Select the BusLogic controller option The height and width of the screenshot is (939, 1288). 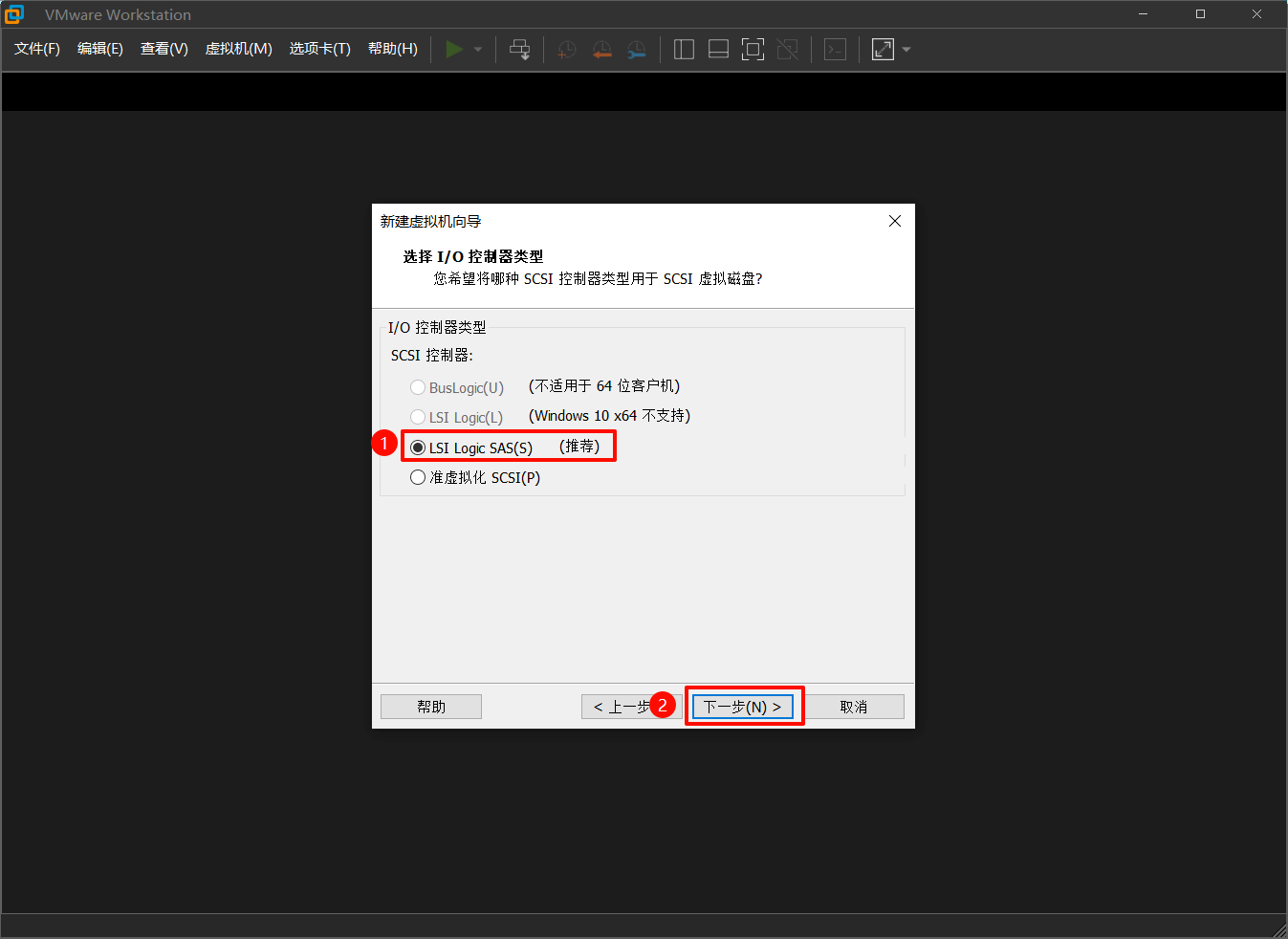(418, 386)
